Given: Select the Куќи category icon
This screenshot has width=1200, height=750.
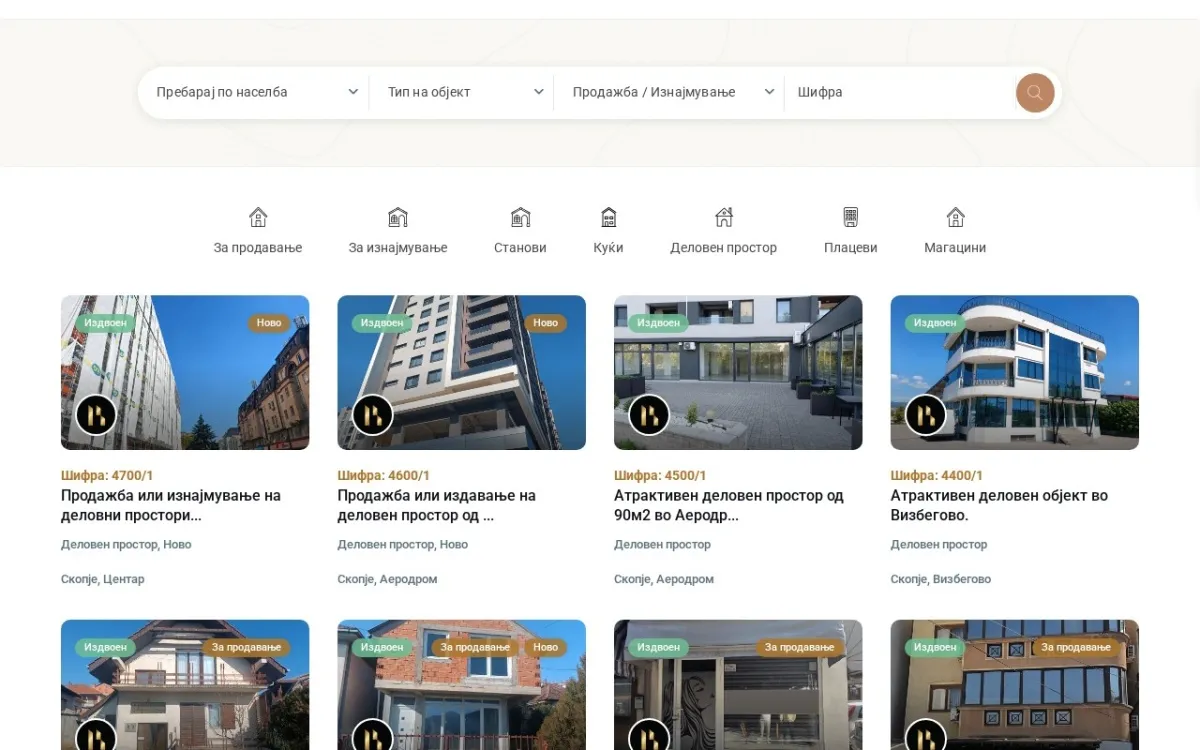Looking at the screenshot, I should [608, 217].
